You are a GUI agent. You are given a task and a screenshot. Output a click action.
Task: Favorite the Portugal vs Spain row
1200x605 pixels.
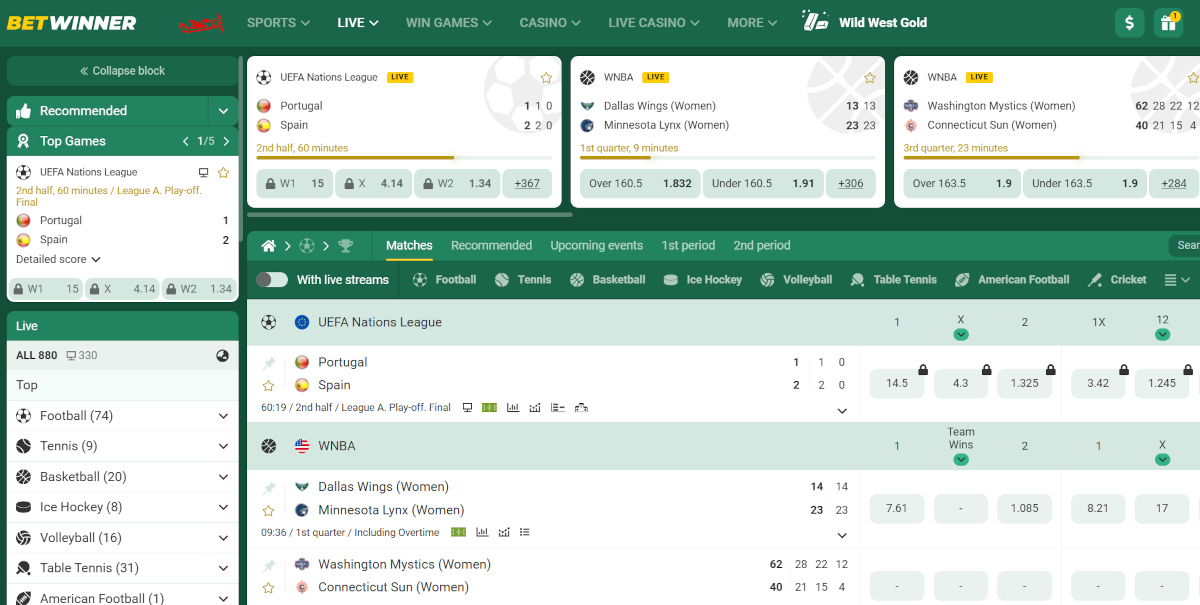tap(268, 385)
